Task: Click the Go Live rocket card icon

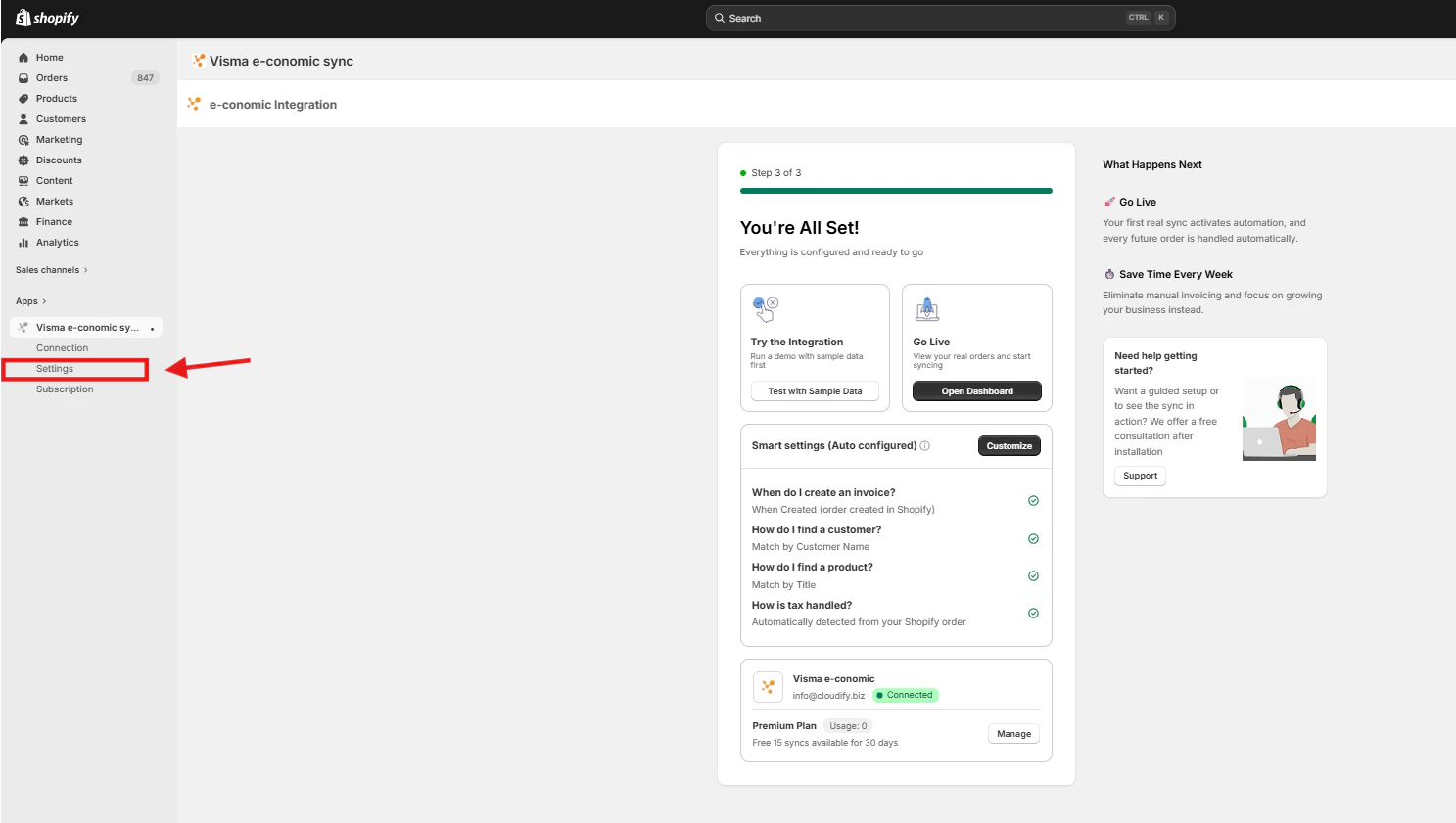Action: pos(926,309)
